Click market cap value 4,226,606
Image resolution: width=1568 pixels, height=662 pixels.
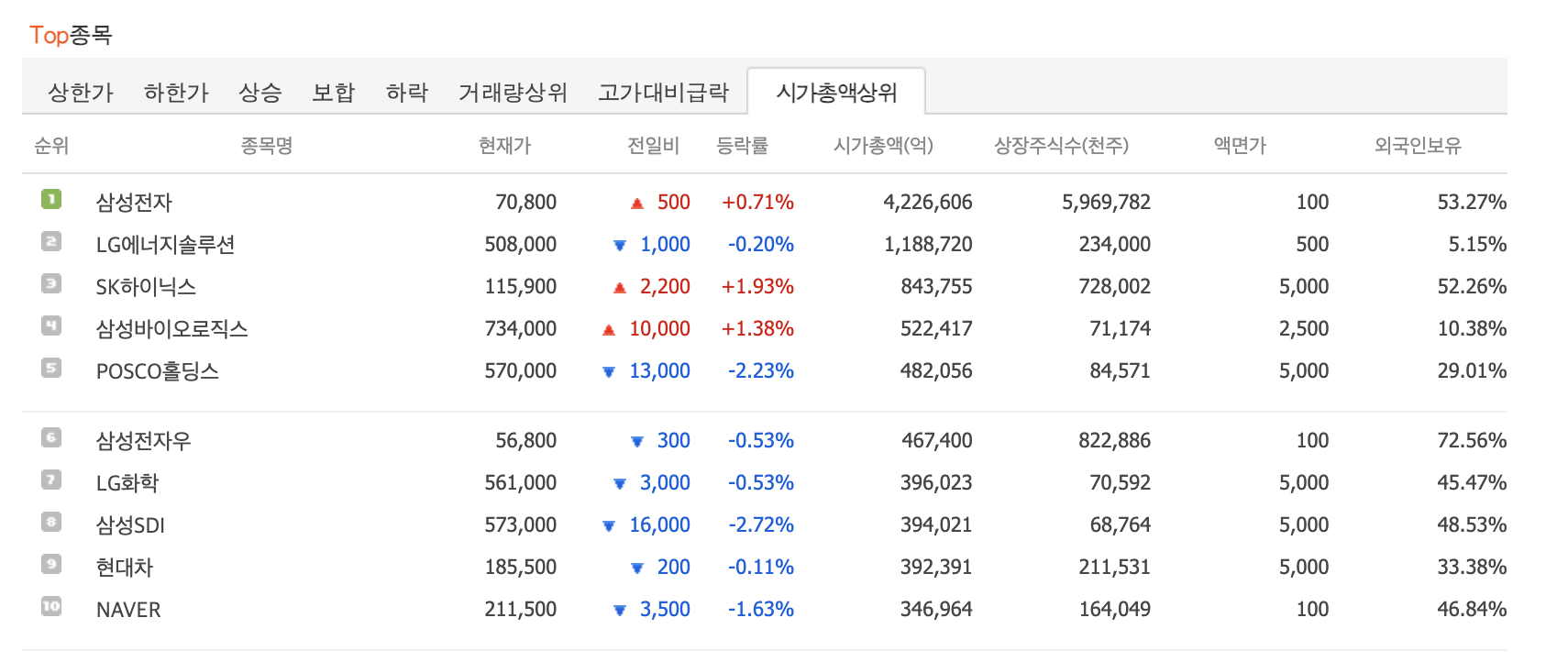tap(928, 203)
